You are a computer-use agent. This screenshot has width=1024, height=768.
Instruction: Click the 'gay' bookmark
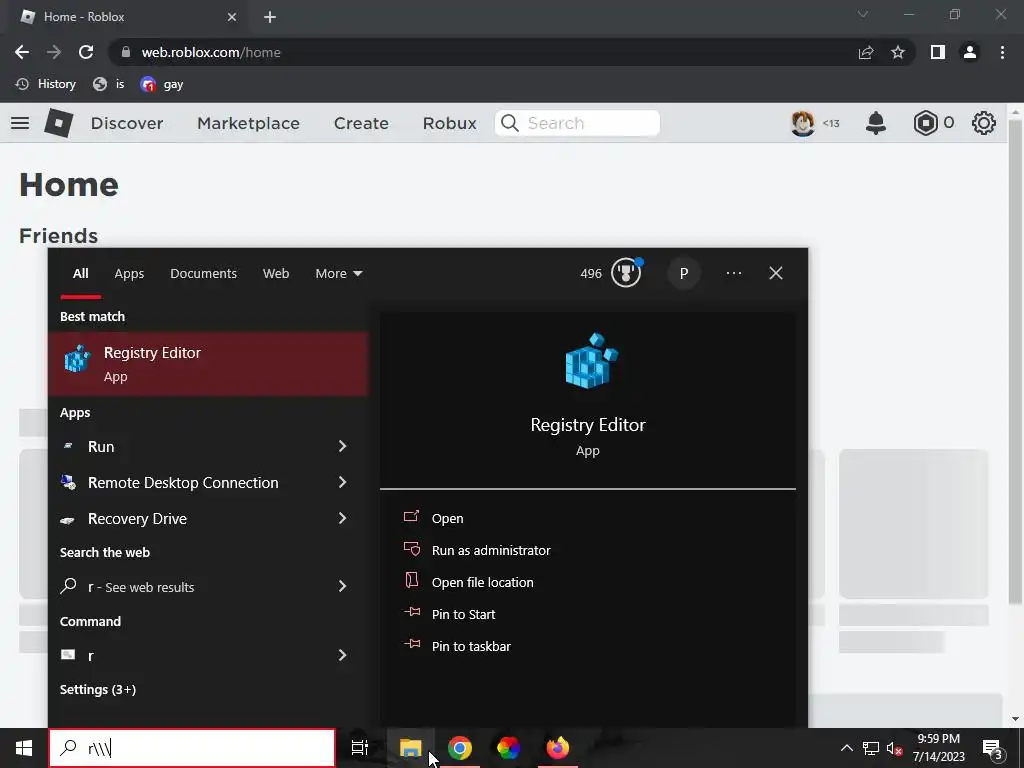click(161, 84)
